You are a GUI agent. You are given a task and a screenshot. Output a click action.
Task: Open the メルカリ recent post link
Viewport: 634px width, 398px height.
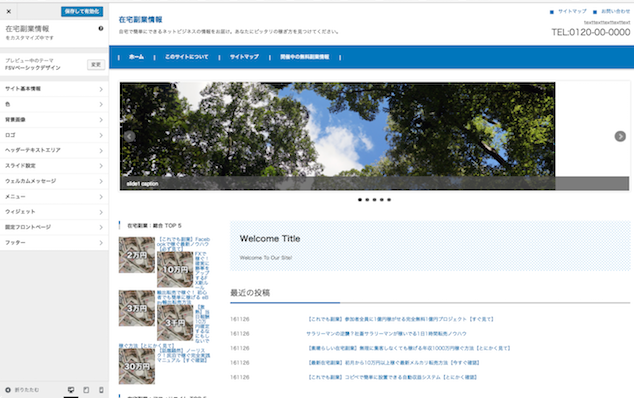(393, 363)
